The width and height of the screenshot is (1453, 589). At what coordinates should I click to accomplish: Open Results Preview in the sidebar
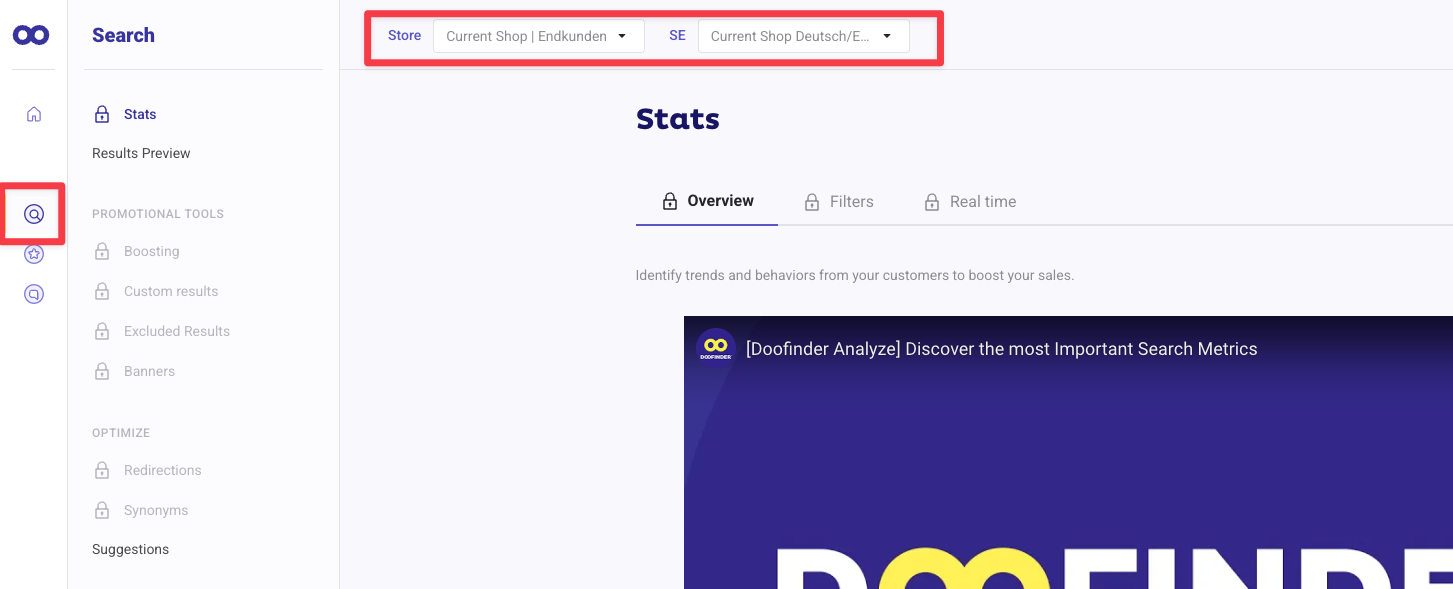(x=141, y=153)
